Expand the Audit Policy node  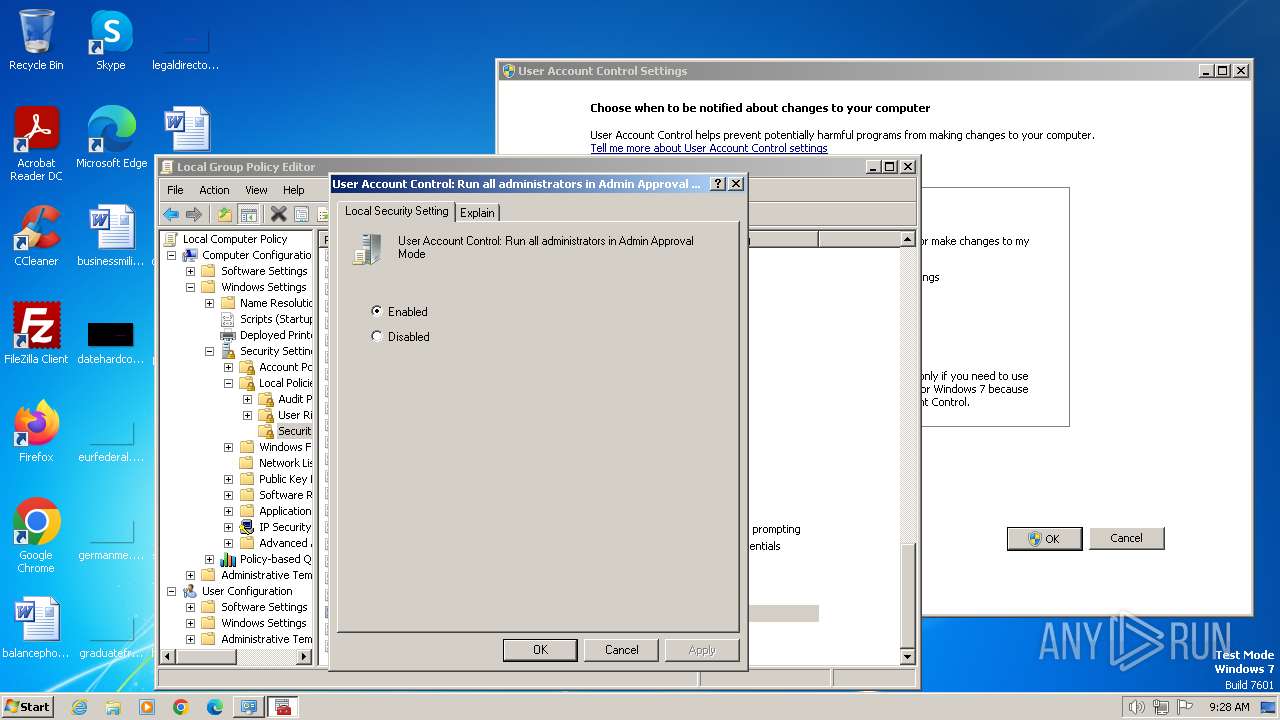247,399
